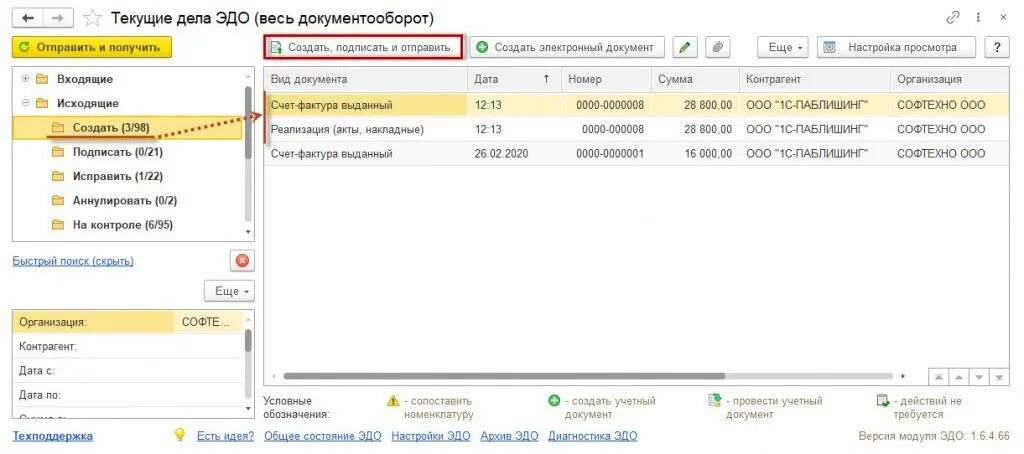Open help with the question mark button
Screen dimensions: 1024x454
pos(997,47)
